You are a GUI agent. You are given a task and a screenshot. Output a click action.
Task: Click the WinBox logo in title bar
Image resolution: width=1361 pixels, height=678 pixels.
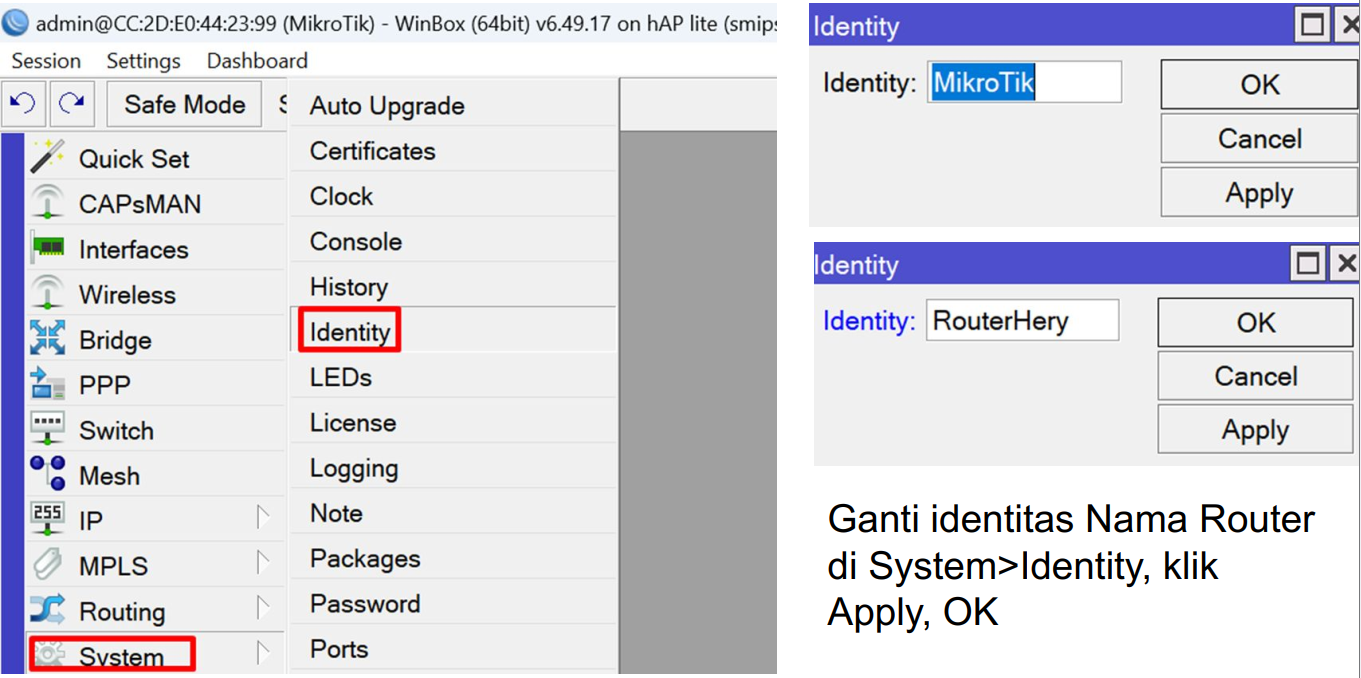tap(15, 22)
